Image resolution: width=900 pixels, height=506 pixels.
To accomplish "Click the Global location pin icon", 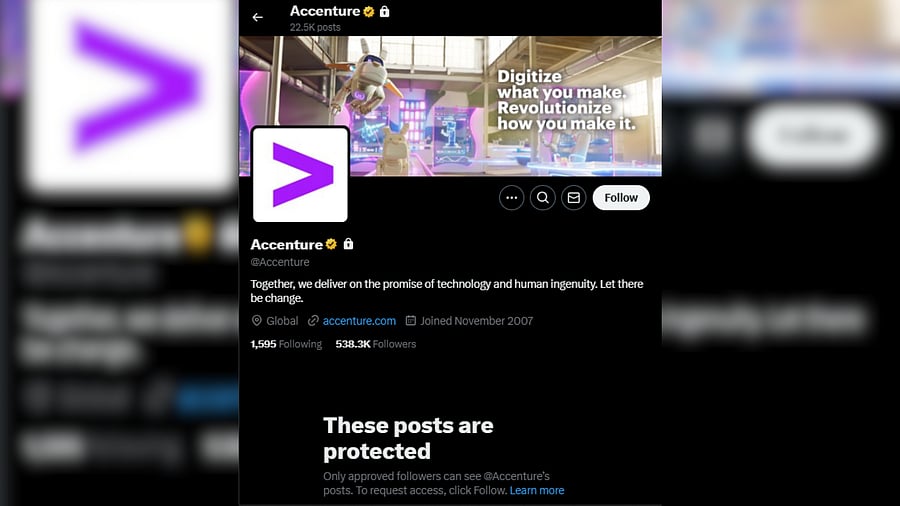I will click(257, 321).
